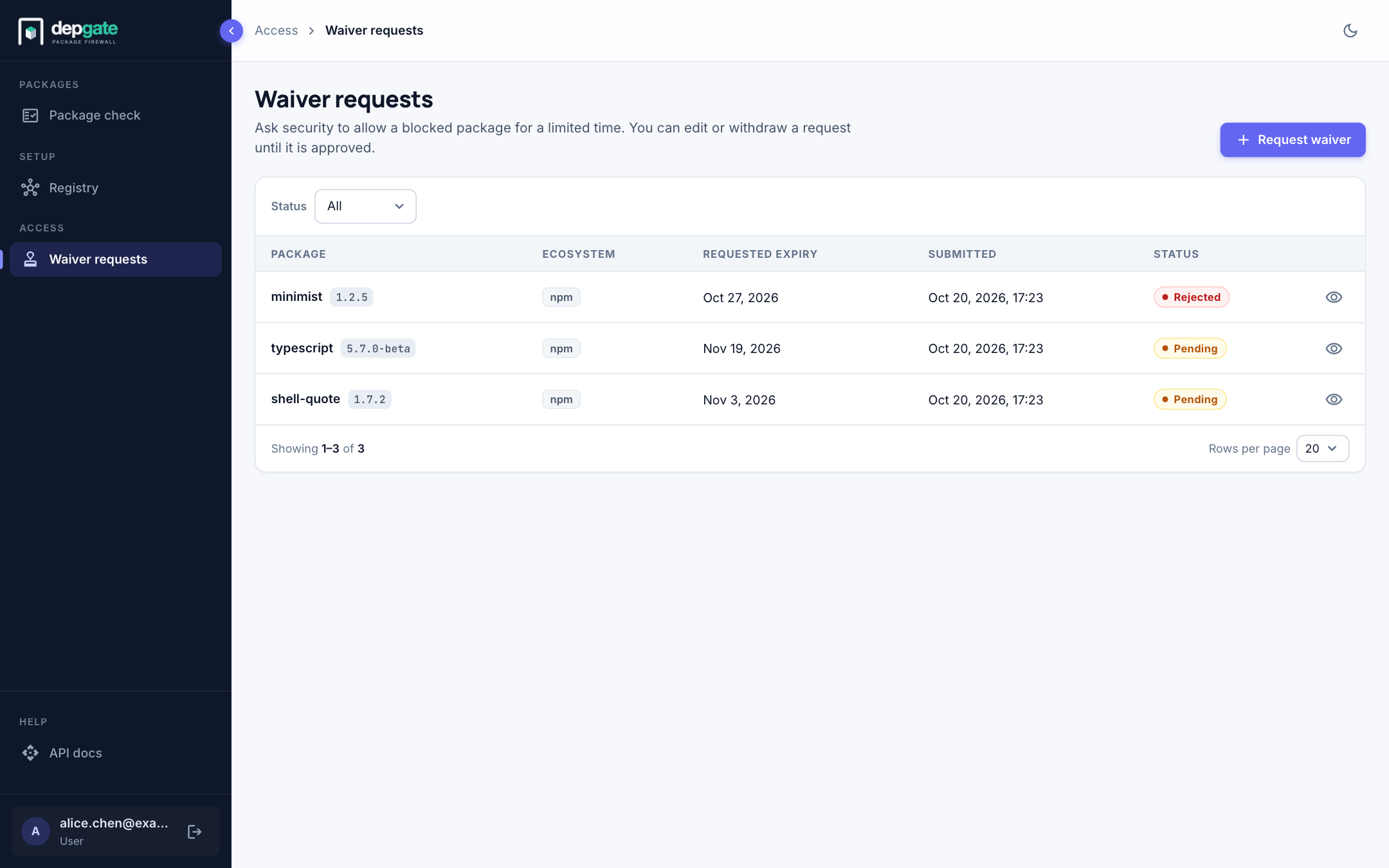Click the Package column header
This screenshot has height=868, width=1389.
pyautogui.click(x=298, y=254)
